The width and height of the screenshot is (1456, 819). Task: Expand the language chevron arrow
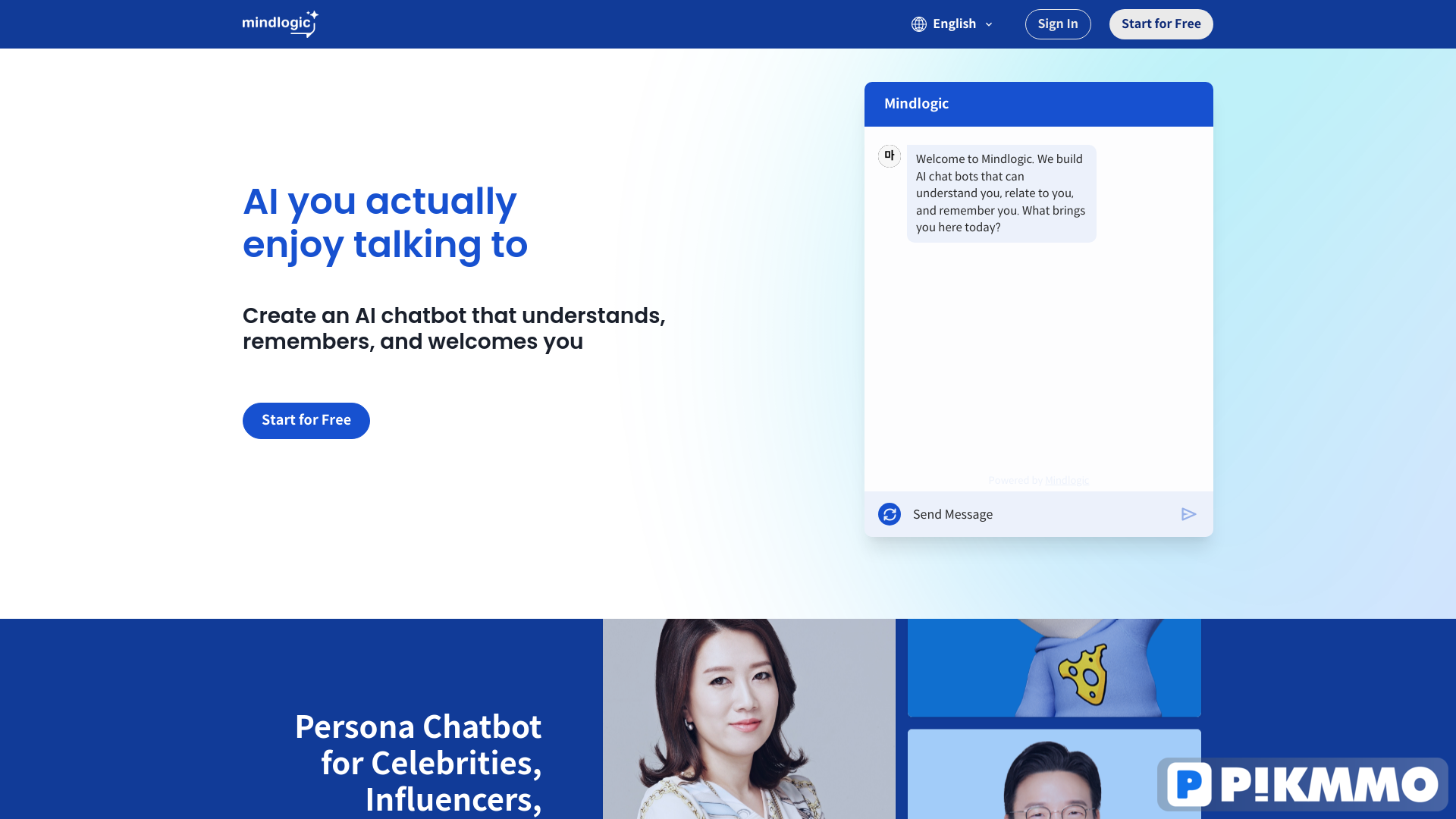[989, 24]
